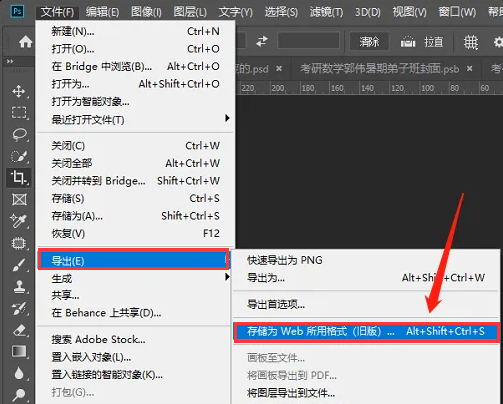Image resolution: width=503 pixels, height=404 pixels.
Task: Choose 存储为 Web 所用格式（旧版）
Action: pyautogui.click(x=366, y=332)
